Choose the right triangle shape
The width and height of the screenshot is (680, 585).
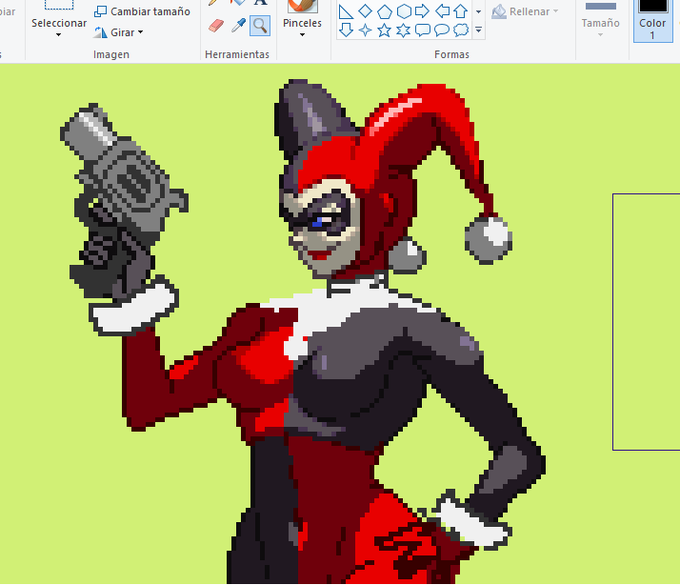(346, 11)
